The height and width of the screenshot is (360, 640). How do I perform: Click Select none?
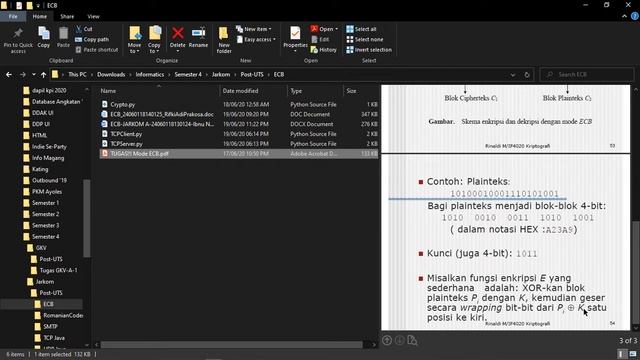364,40
